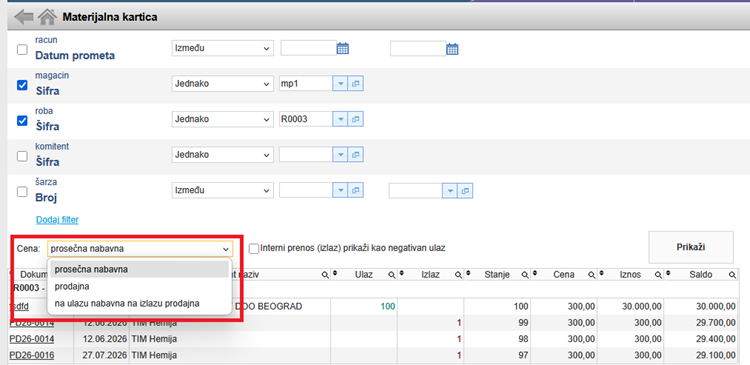750x365 pixels.
Task: Open calendar for first Datum prometa date
Action: tap(343, 48)
